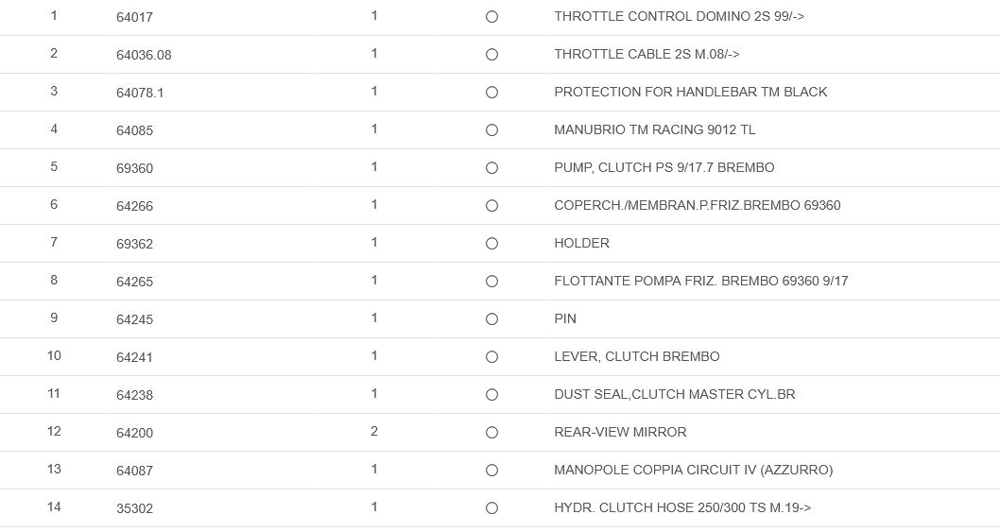Select the circle in the HOLDER row
Viewport: 1000px width, 532px height.
[491, 244]
